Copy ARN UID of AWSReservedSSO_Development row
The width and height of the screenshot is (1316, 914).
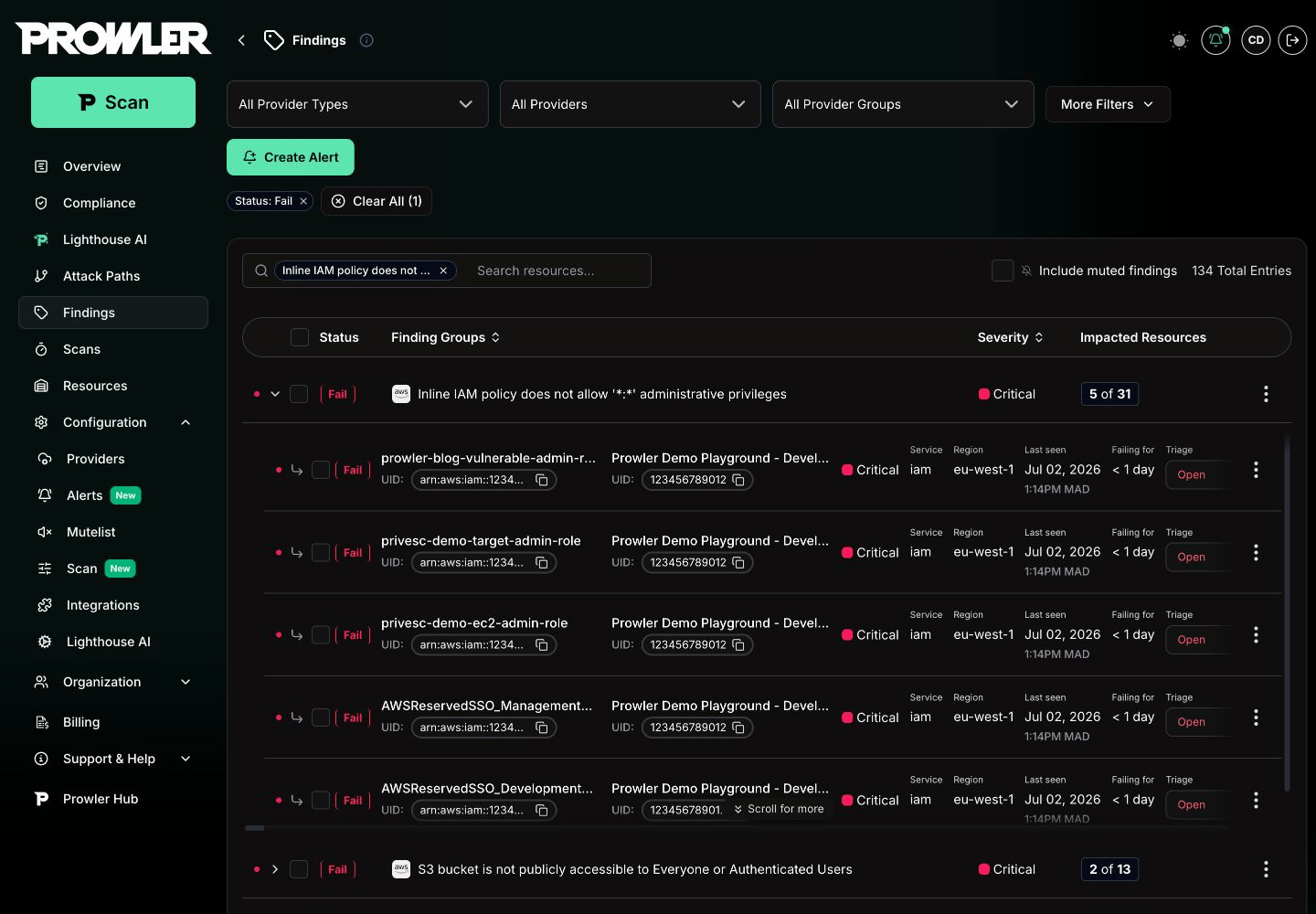point(542,810)
